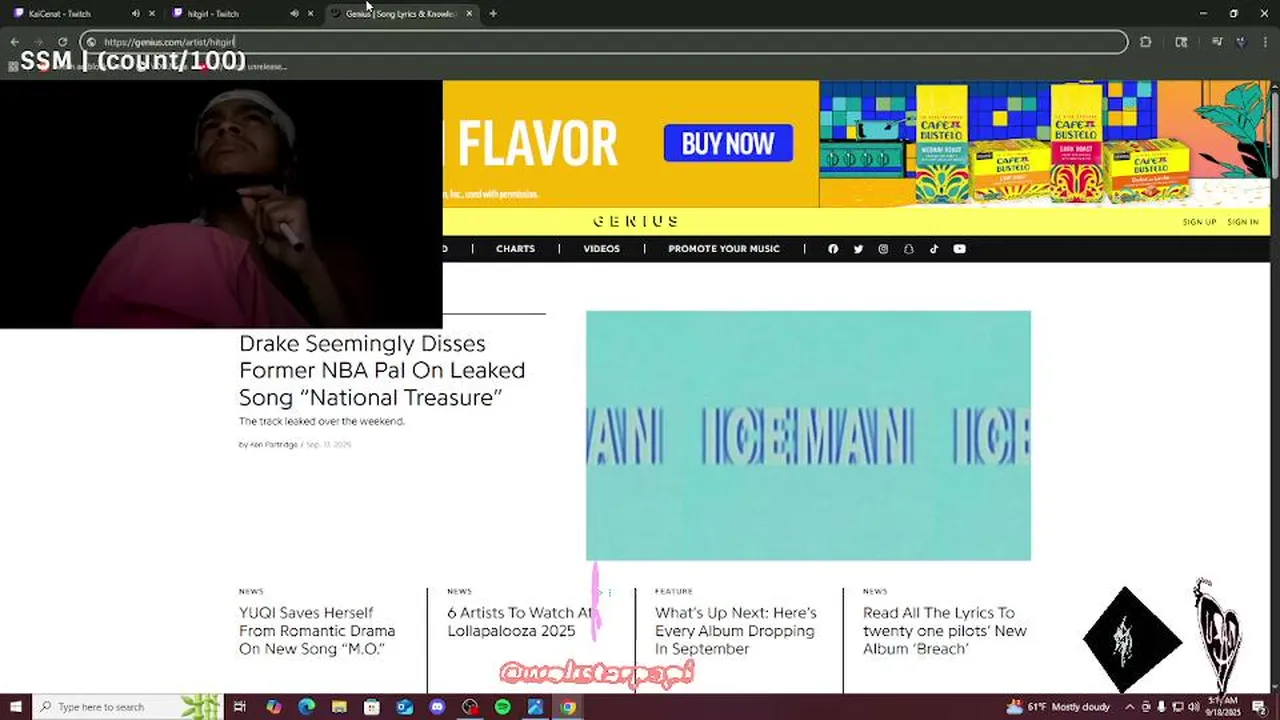1280x720 pixels.
Task: Click the Sign In link
Action: click(x=1243, y=222)
